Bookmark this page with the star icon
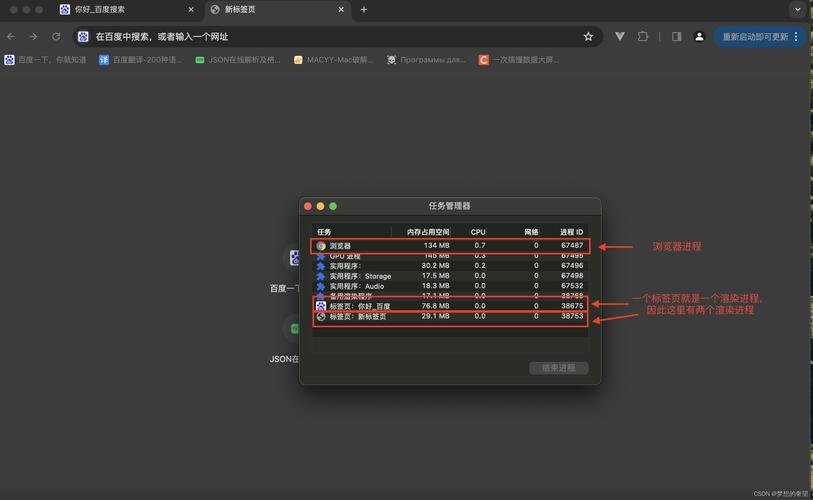The image size is (813, 500). [588, 36]
